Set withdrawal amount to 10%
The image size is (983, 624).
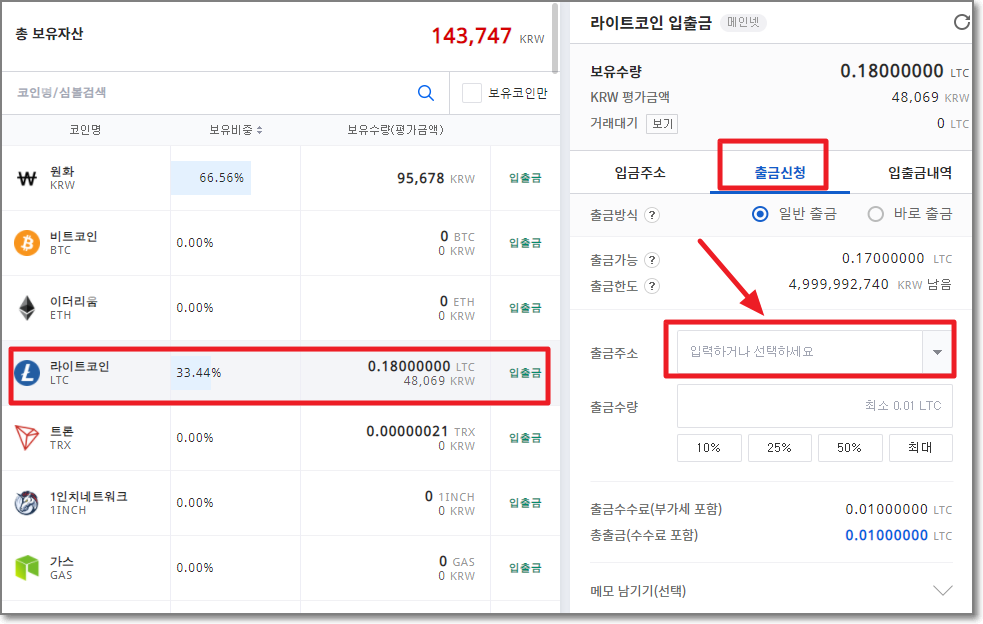point(709,448)
